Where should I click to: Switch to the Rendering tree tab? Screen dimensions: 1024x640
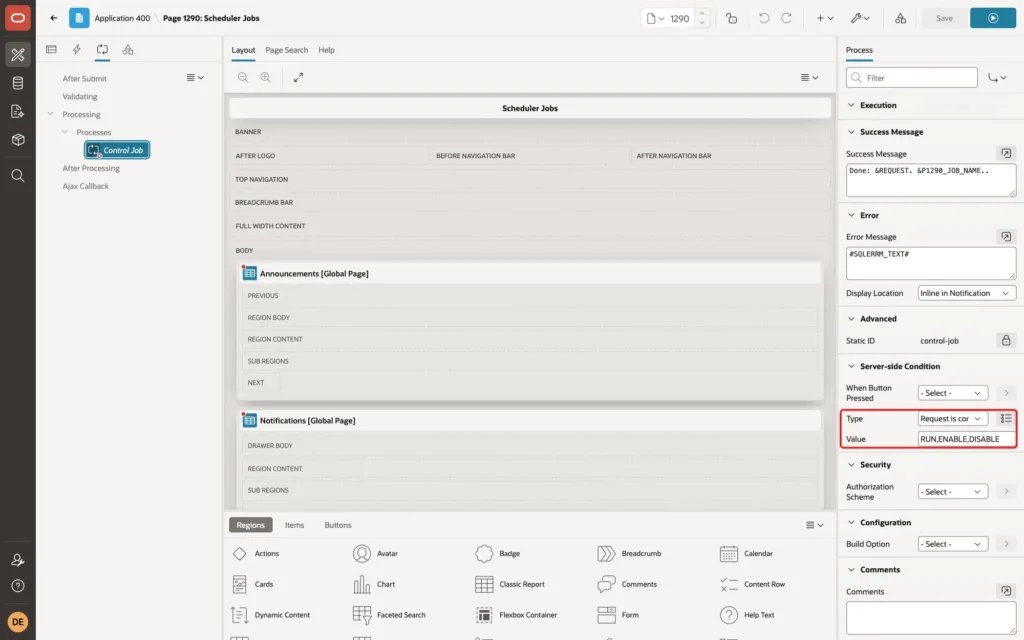tap(51, 50)
